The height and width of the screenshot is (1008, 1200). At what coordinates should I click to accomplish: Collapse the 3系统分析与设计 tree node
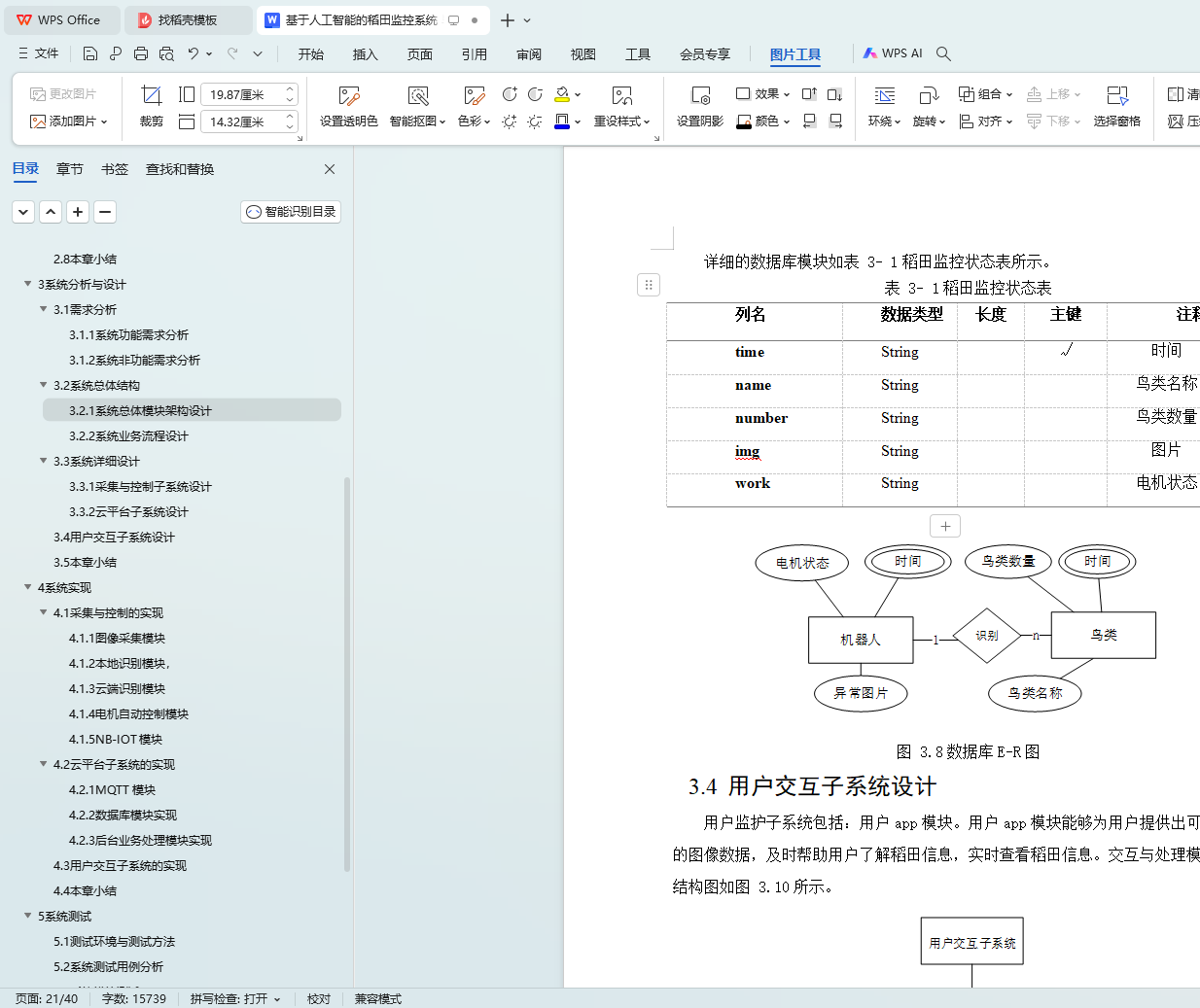27,284
